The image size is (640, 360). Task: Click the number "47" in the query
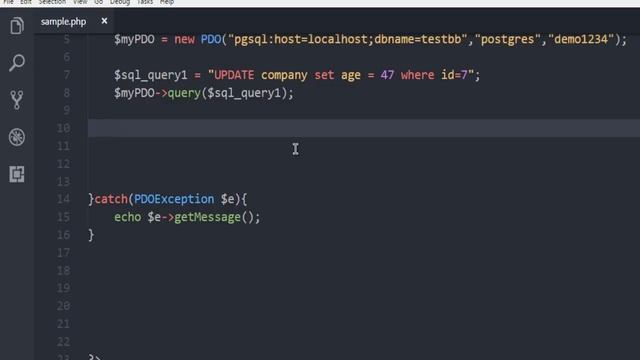tap(387, 76)
